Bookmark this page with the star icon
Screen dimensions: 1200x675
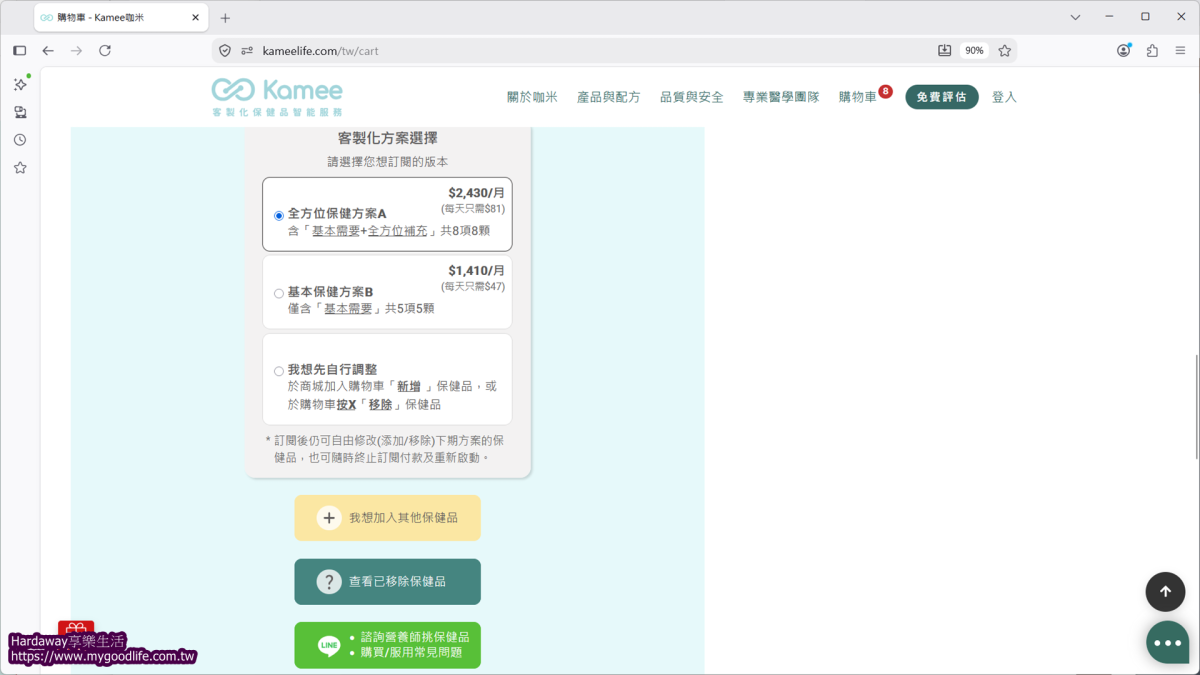coord(1005,50)
